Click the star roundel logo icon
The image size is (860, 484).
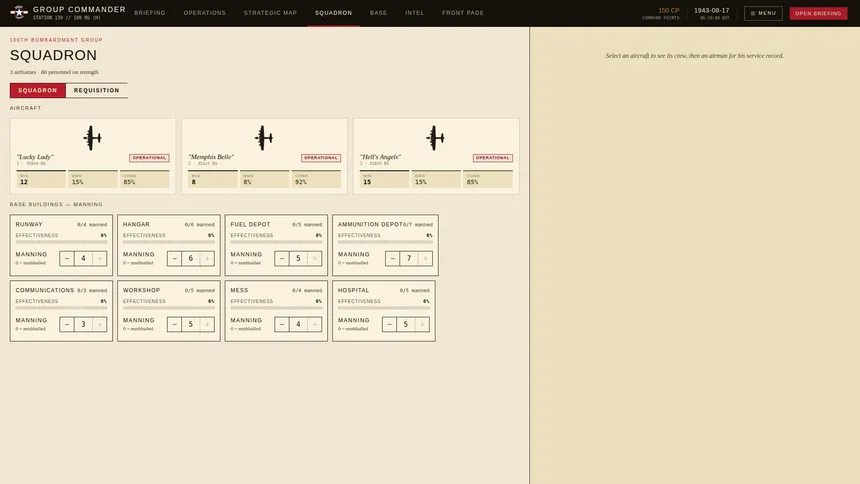pyautogui.click(x=19, y=12)
